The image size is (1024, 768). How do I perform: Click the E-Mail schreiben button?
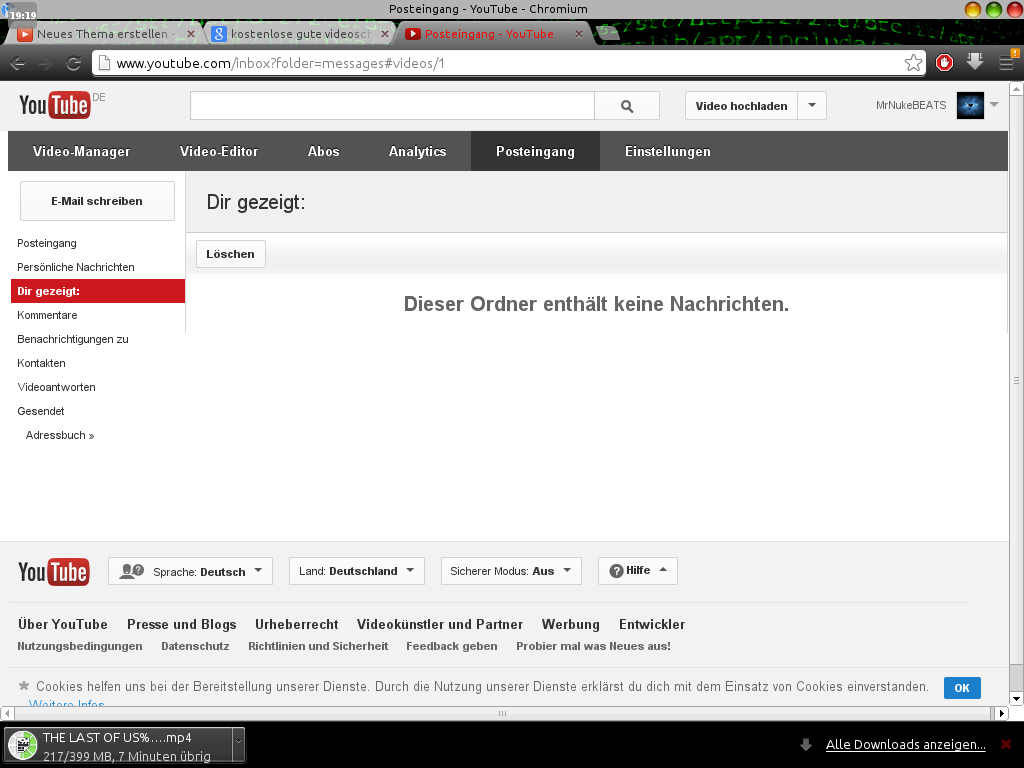[97, 201]
